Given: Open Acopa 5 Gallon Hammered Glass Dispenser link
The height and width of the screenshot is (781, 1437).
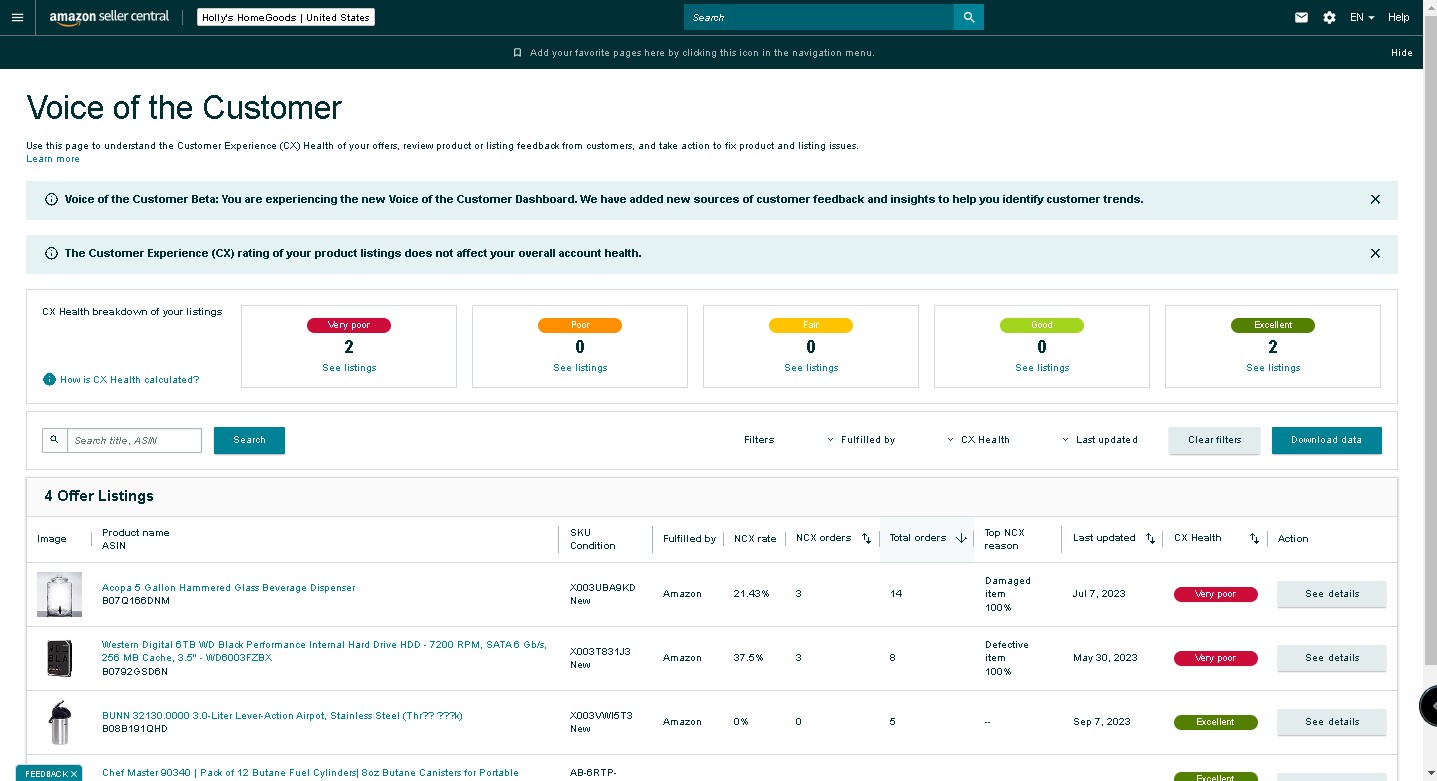Looking at the screenshot, I should pos(229,588).
